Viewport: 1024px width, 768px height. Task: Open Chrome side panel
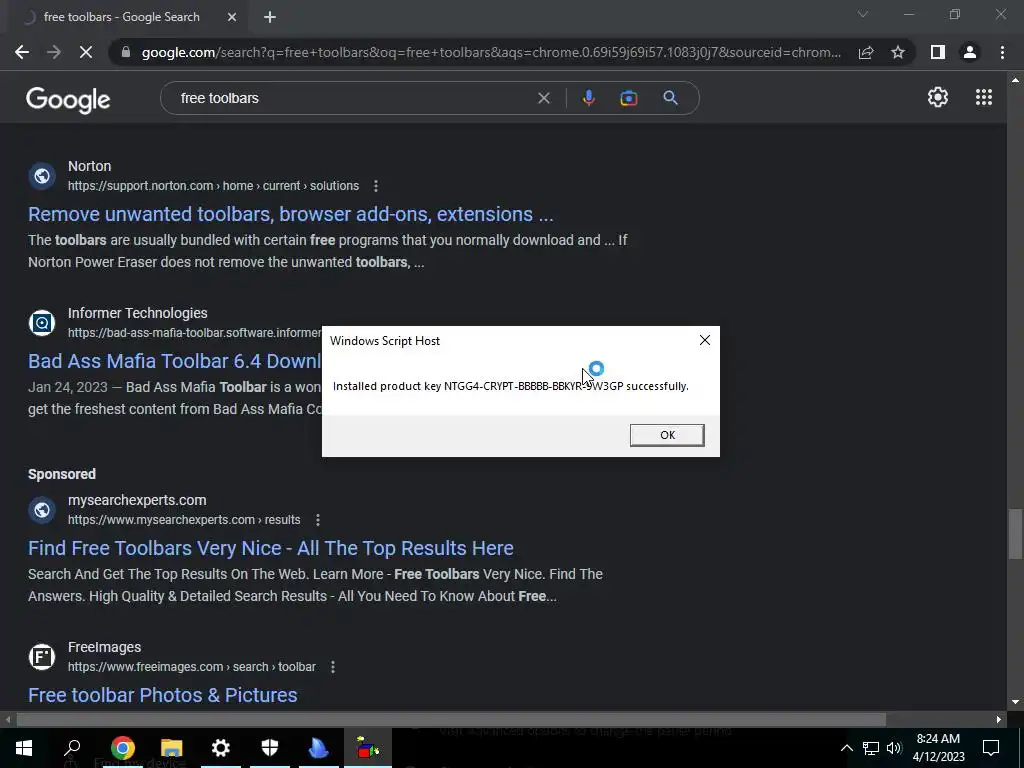coord(938,52)
